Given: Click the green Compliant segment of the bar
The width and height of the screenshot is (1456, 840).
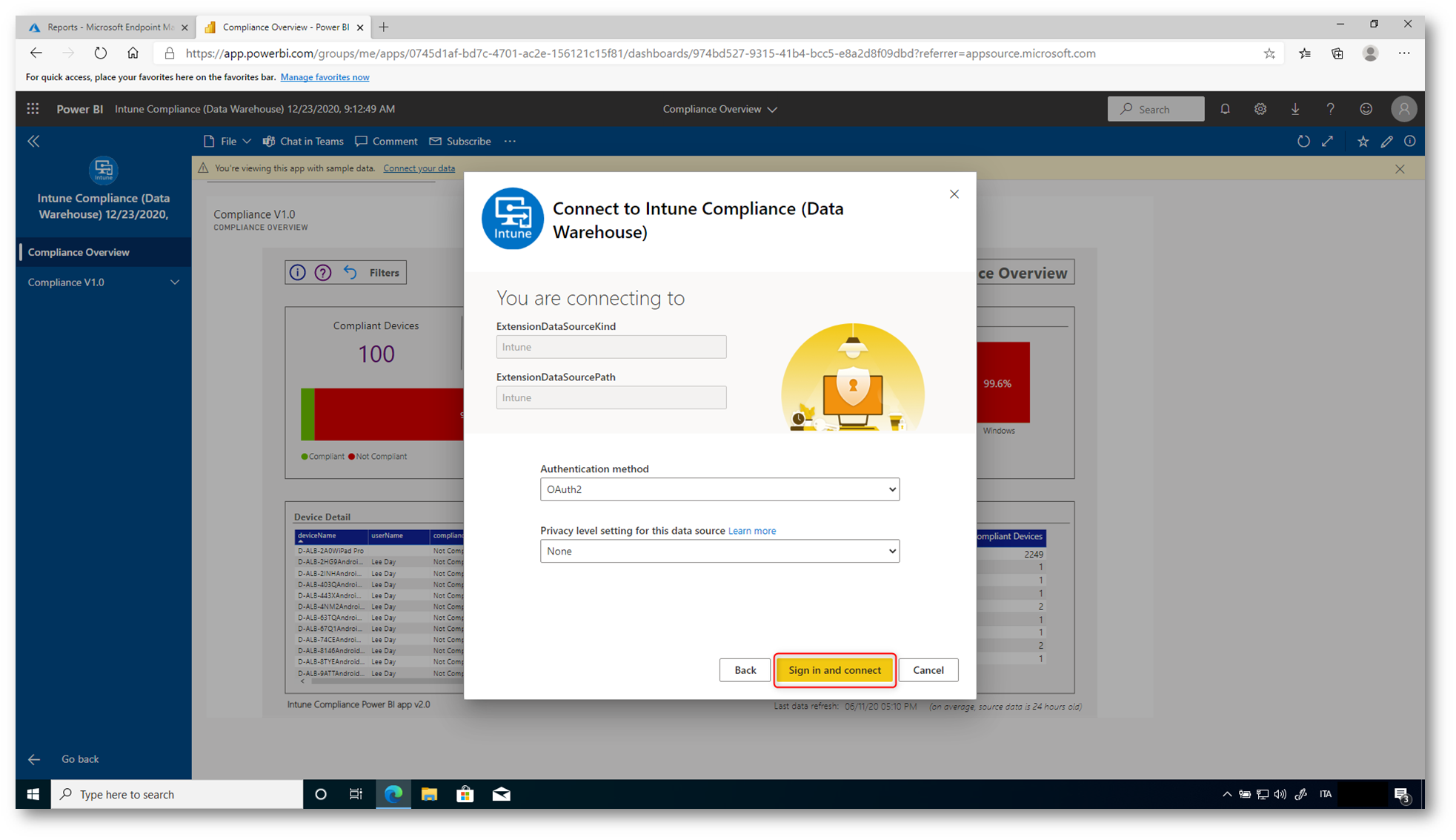Looking at the screenshot, I should [x=308, y=414].
